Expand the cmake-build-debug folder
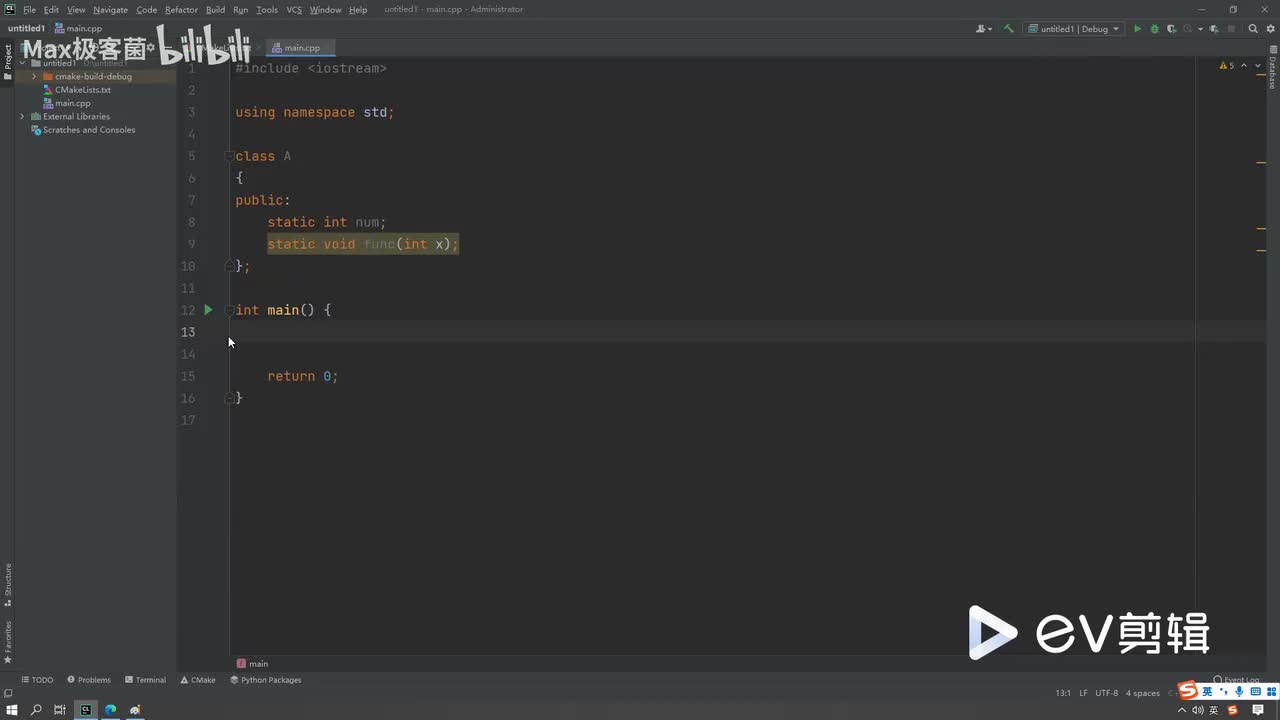Image resolution: width=1280 pixels, height=720 pixels. point(34,76)
